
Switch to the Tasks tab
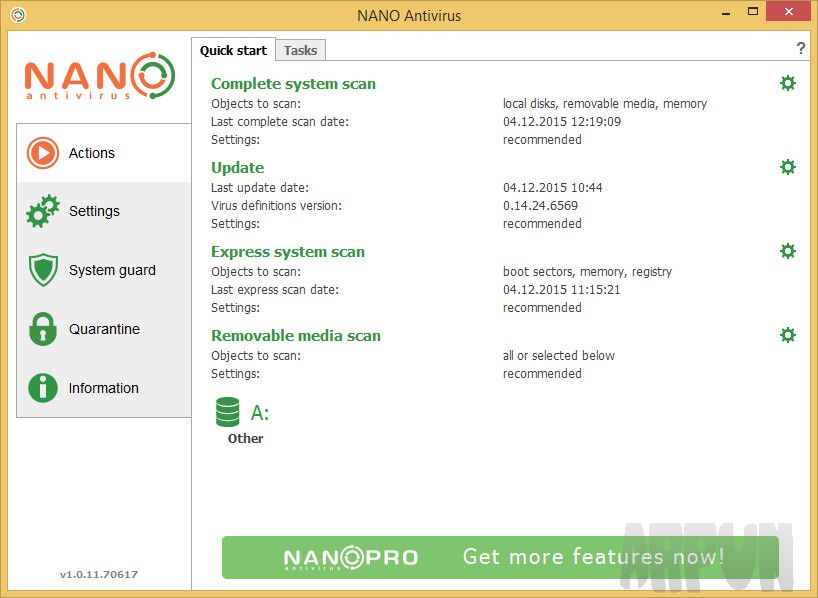(x=300, y=50)
